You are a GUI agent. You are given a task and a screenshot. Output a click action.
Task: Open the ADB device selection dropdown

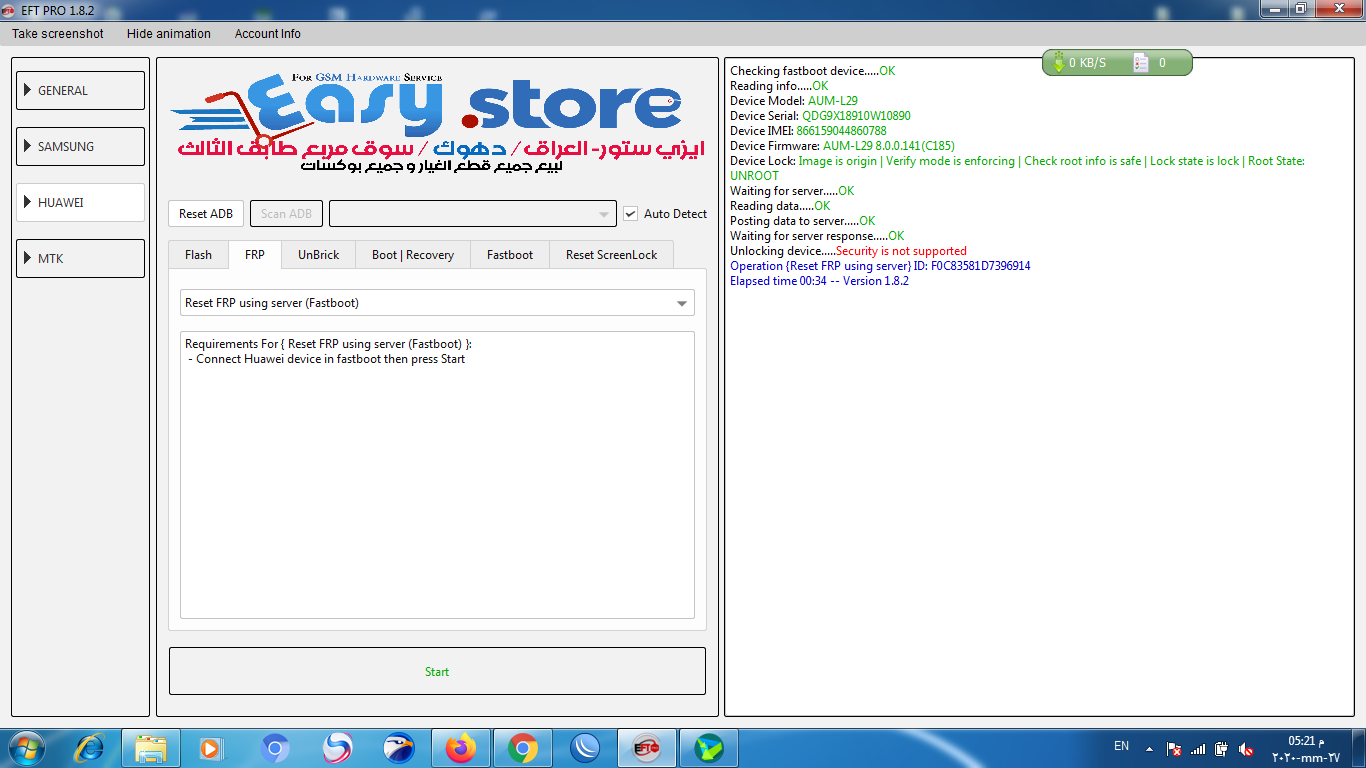[472, 214]
